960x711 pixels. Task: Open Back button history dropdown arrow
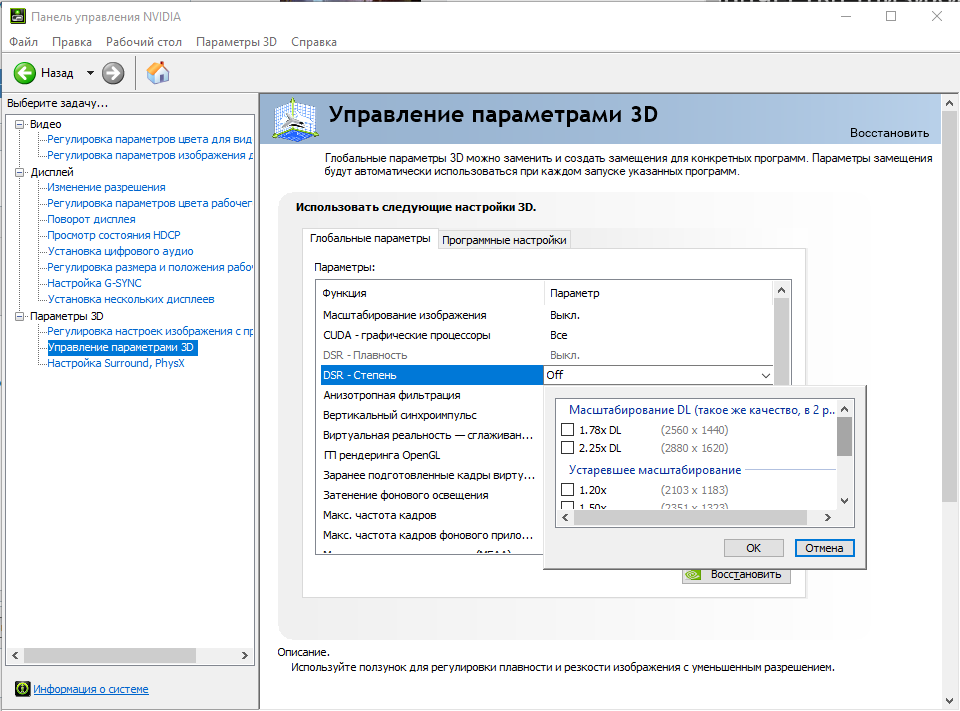tap(91, 73)
